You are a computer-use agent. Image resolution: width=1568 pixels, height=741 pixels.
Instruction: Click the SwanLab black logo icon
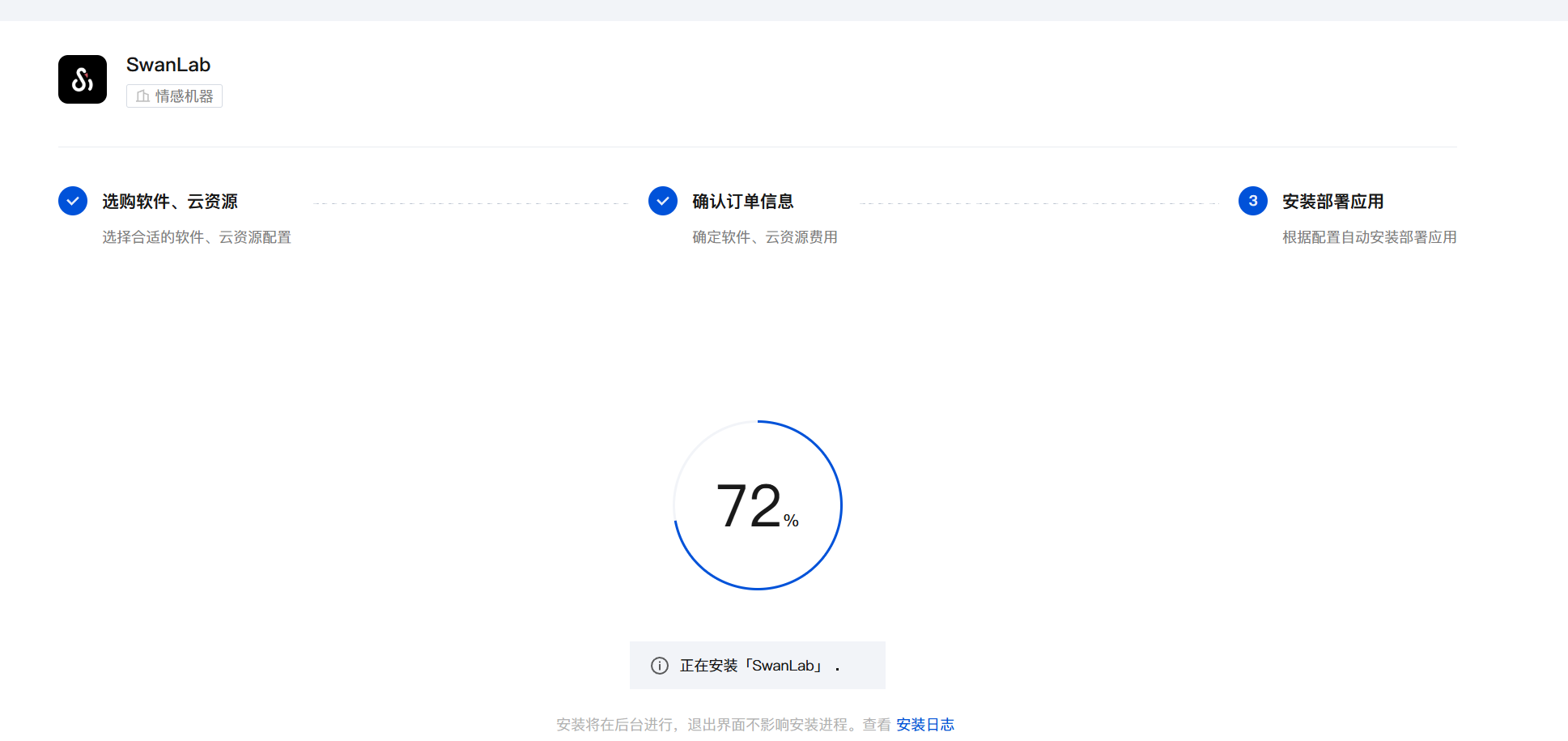point(83,79)
